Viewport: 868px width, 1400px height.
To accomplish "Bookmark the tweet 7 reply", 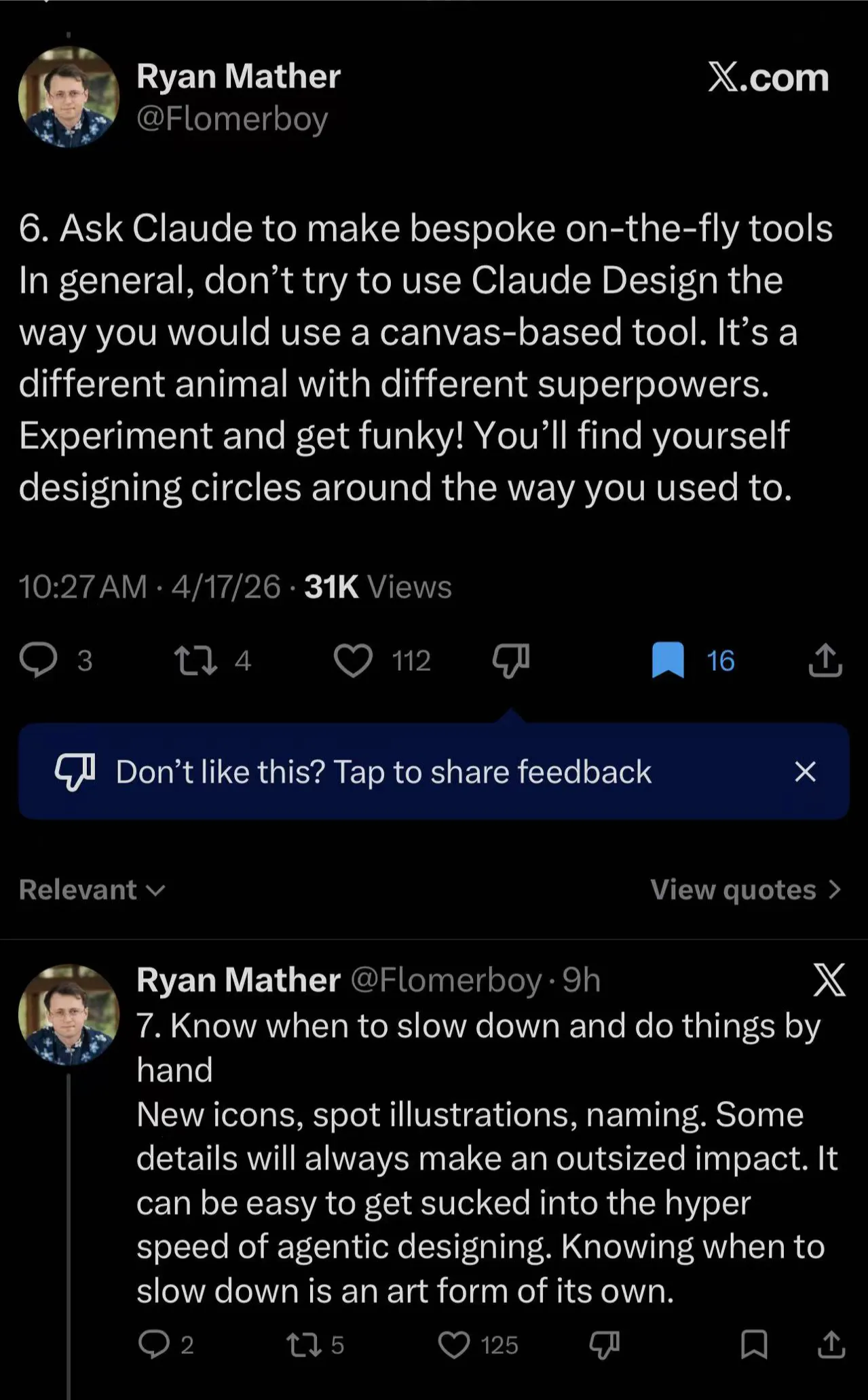I will (x=753, y=1344).
